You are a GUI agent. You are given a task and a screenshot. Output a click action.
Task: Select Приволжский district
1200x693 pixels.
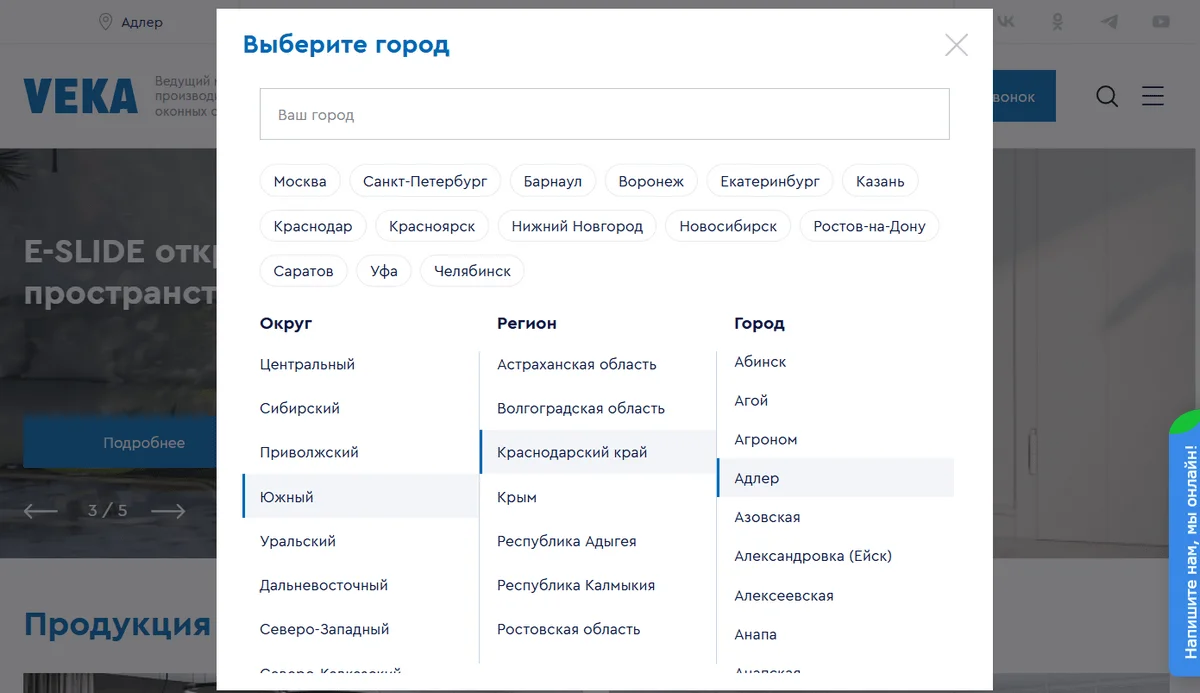pyautogui.click(x=360, y=452)
